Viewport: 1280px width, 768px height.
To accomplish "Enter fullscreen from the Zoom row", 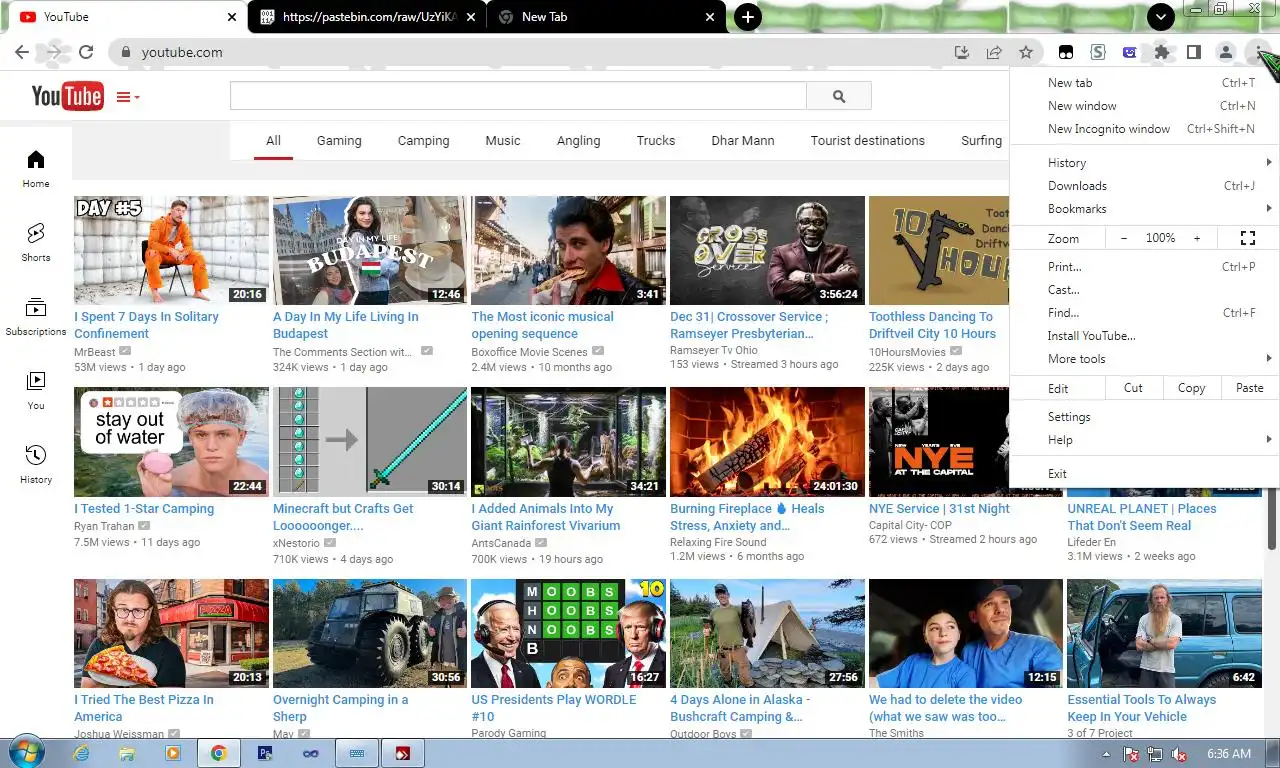I will 1247,238.
